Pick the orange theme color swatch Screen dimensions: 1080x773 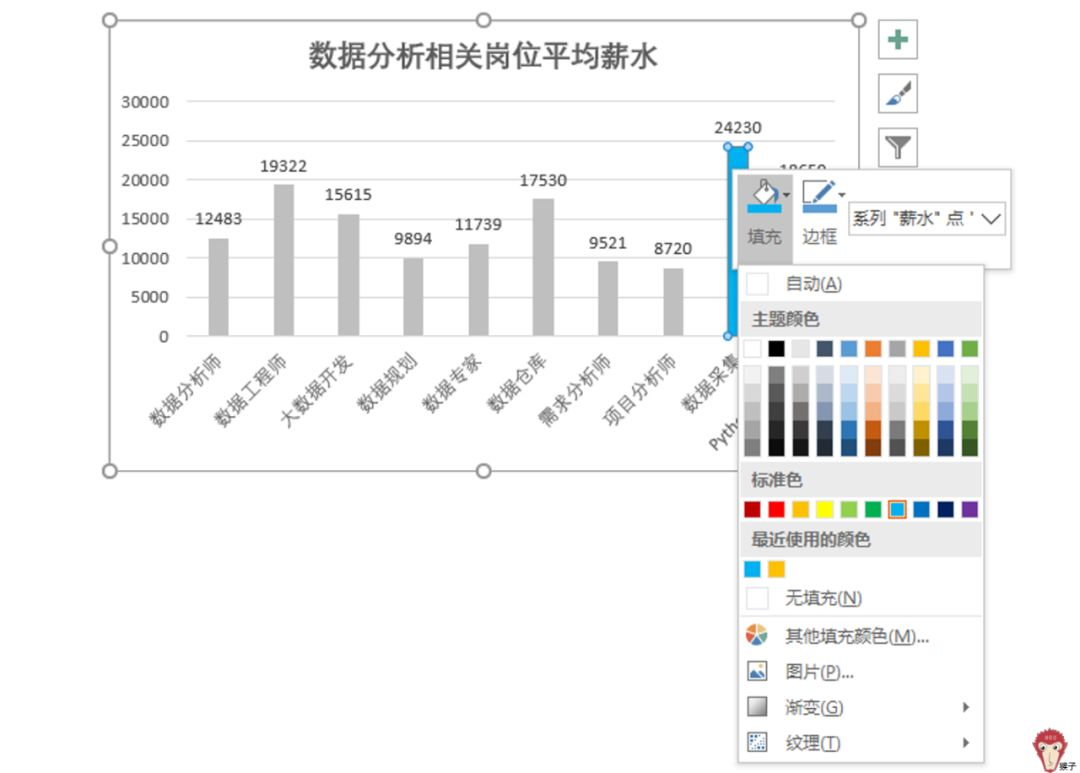[873, 349]
